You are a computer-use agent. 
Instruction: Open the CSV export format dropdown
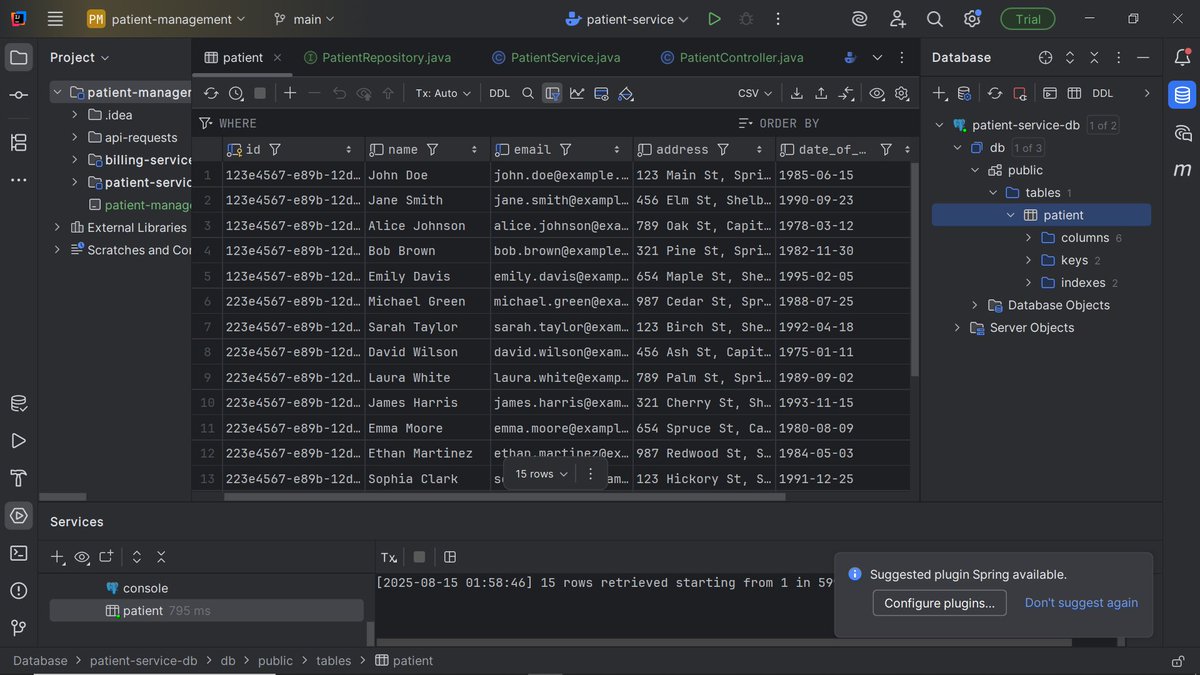coord(755,93)
